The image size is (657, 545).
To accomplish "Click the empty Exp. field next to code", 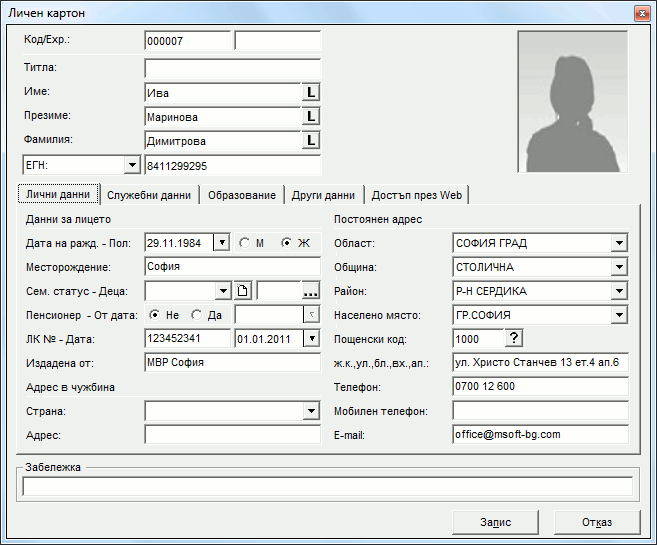I will point(278,41).
